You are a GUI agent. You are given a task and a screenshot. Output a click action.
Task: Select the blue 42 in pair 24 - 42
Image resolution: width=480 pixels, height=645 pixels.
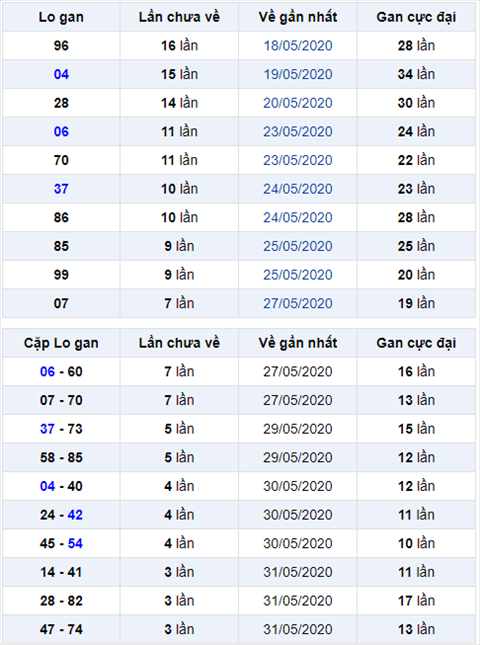75,515
